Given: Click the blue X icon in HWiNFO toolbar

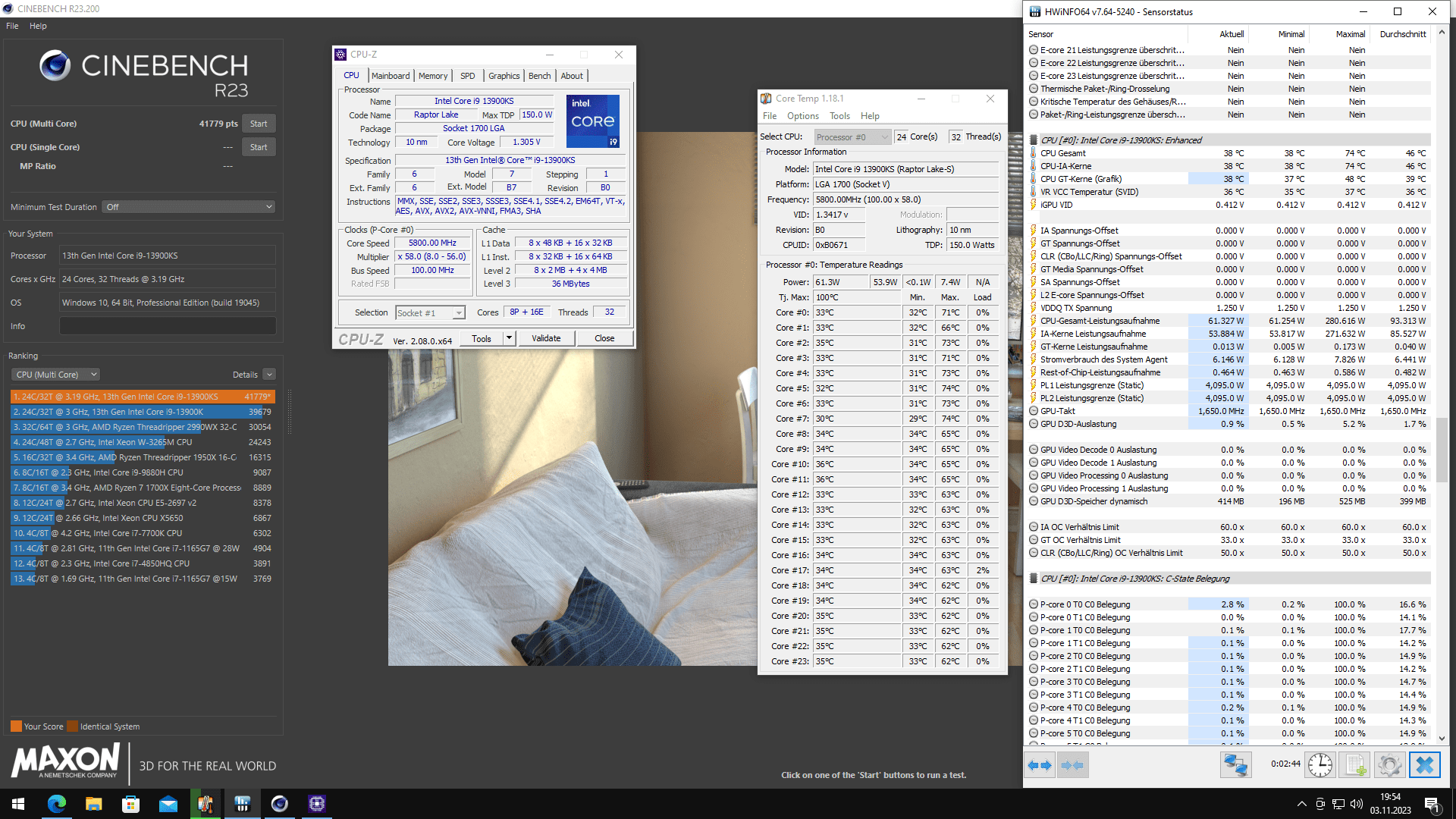Looking at the screenshot, I should click(1425, 765).
